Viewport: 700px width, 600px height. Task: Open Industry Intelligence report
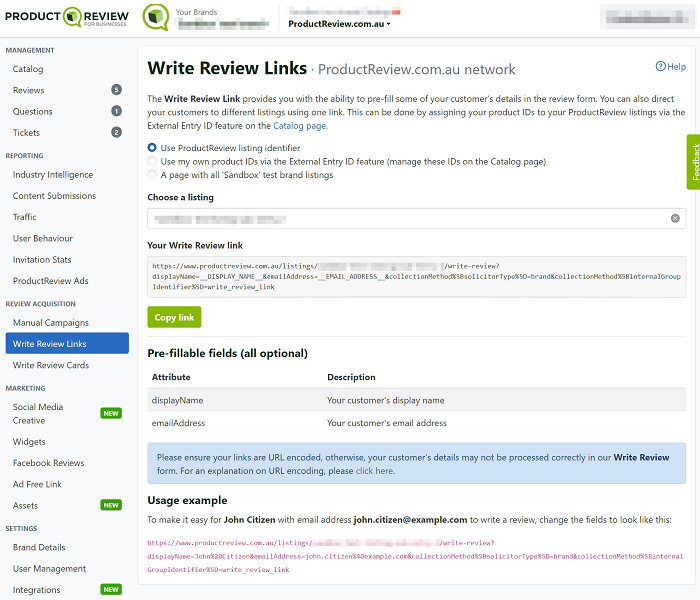[x=53, y=175]
